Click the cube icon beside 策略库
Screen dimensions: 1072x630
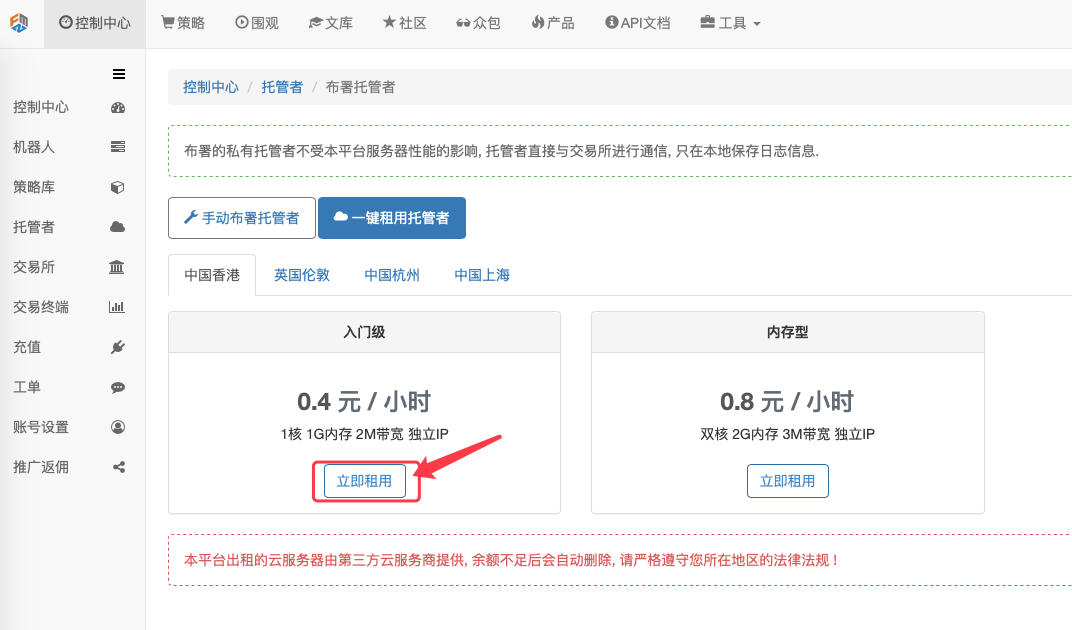(118, 187)
